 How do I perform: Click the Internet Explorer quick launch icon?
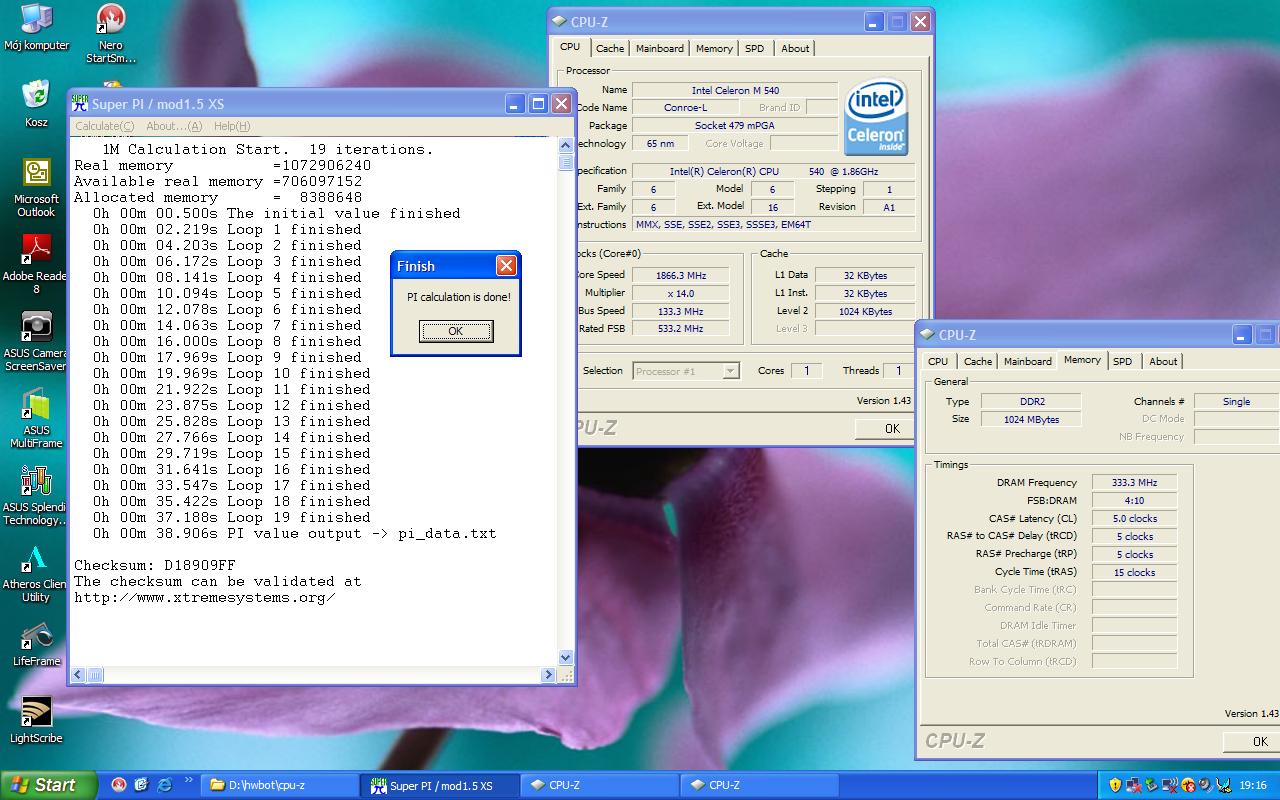[x=163, y=785]
